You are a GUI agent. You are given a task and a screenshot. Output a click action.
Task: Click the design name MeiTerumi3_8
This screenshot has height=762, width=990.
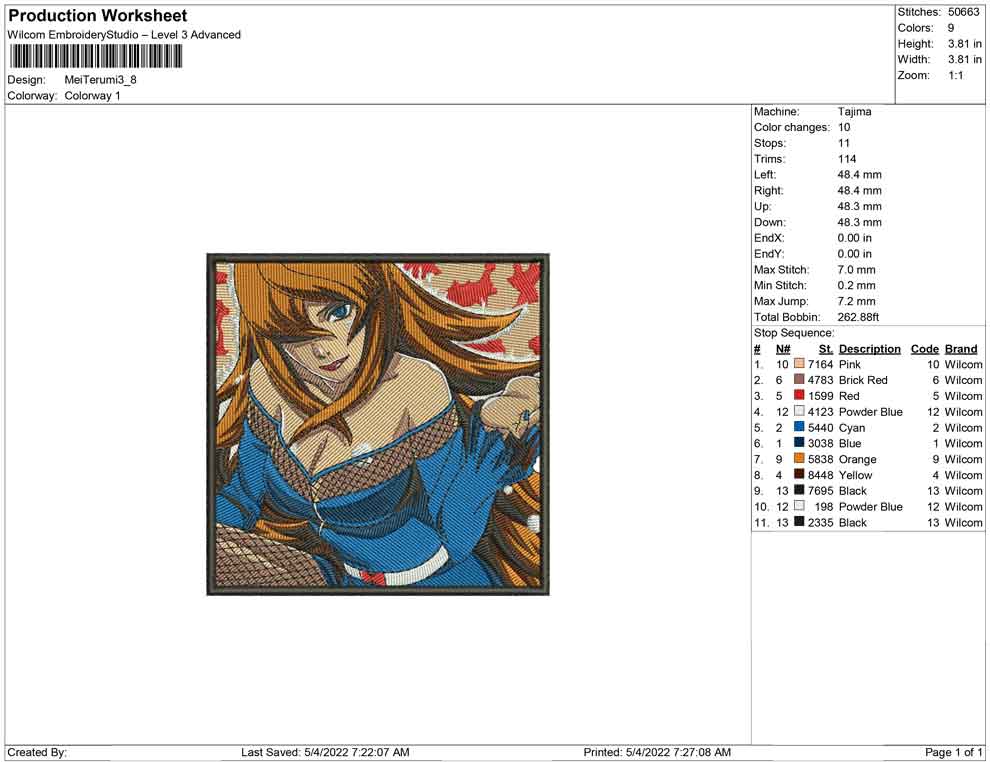100,80
